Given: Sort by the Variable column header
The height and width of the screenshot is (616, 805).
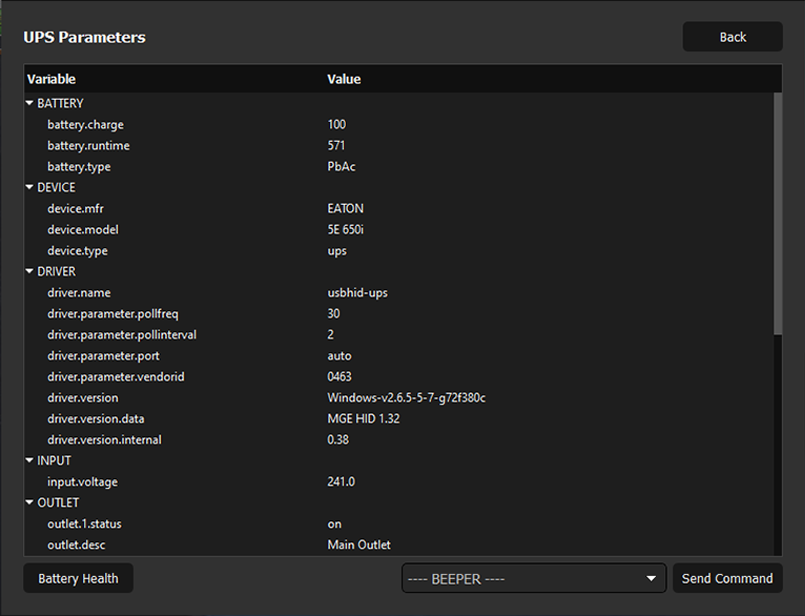Looking at the screenshot, I should click(52, 79).
